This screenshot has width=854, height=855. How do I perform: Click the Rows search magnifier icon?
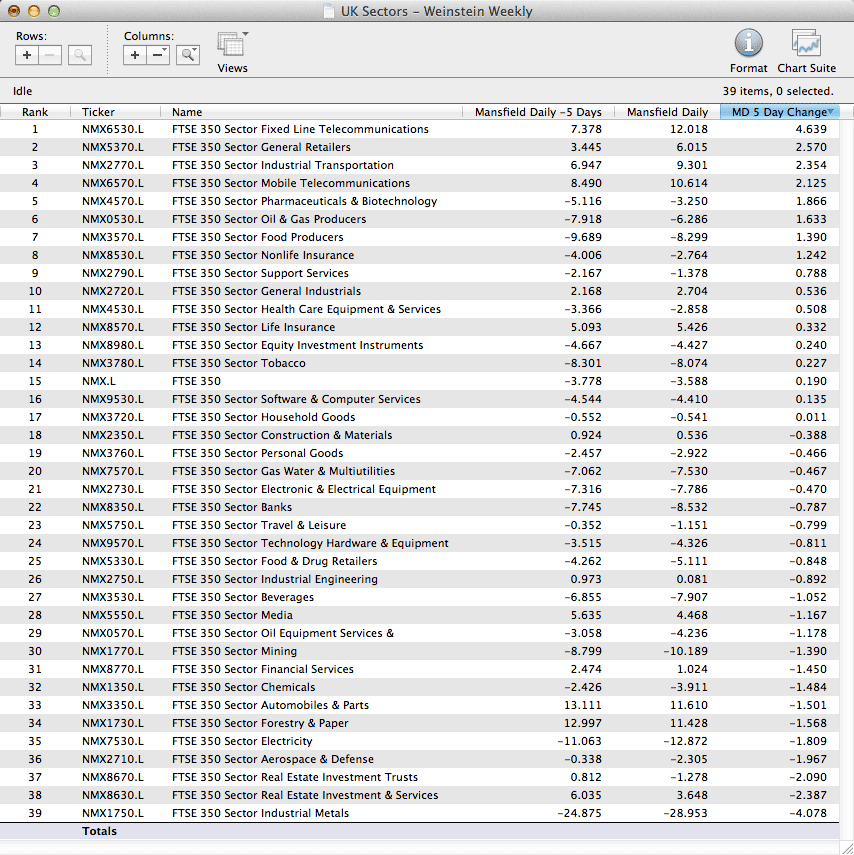pyautogui.click(x=80, y=56)
